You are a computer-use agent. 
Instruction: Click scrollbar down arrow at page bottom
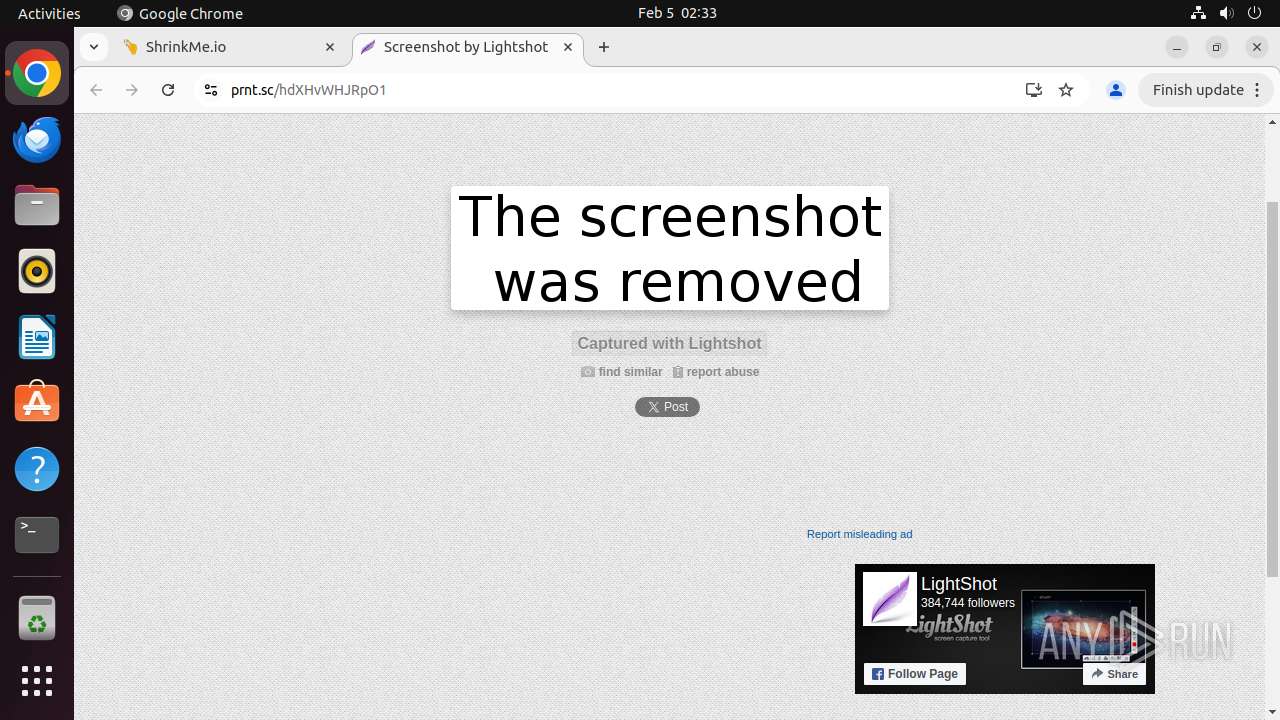tap(1272, 712)
